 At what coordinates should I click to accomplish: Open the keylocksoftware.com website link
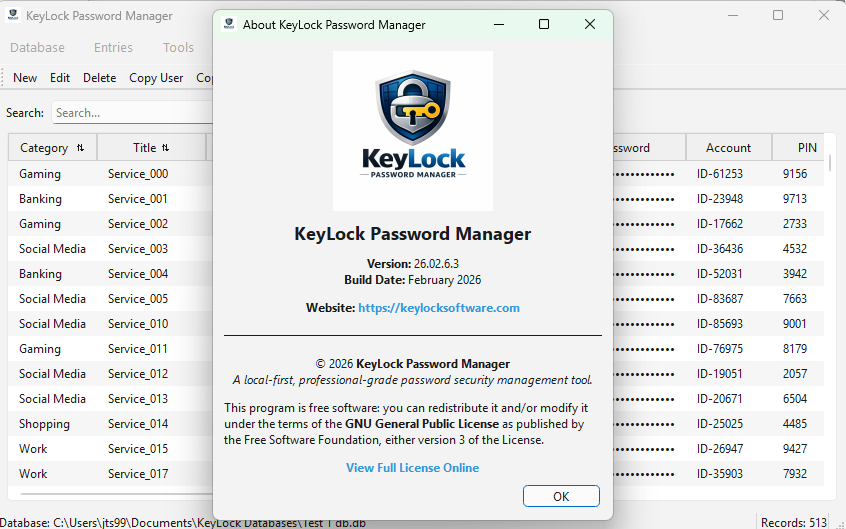tap(438, 308)
